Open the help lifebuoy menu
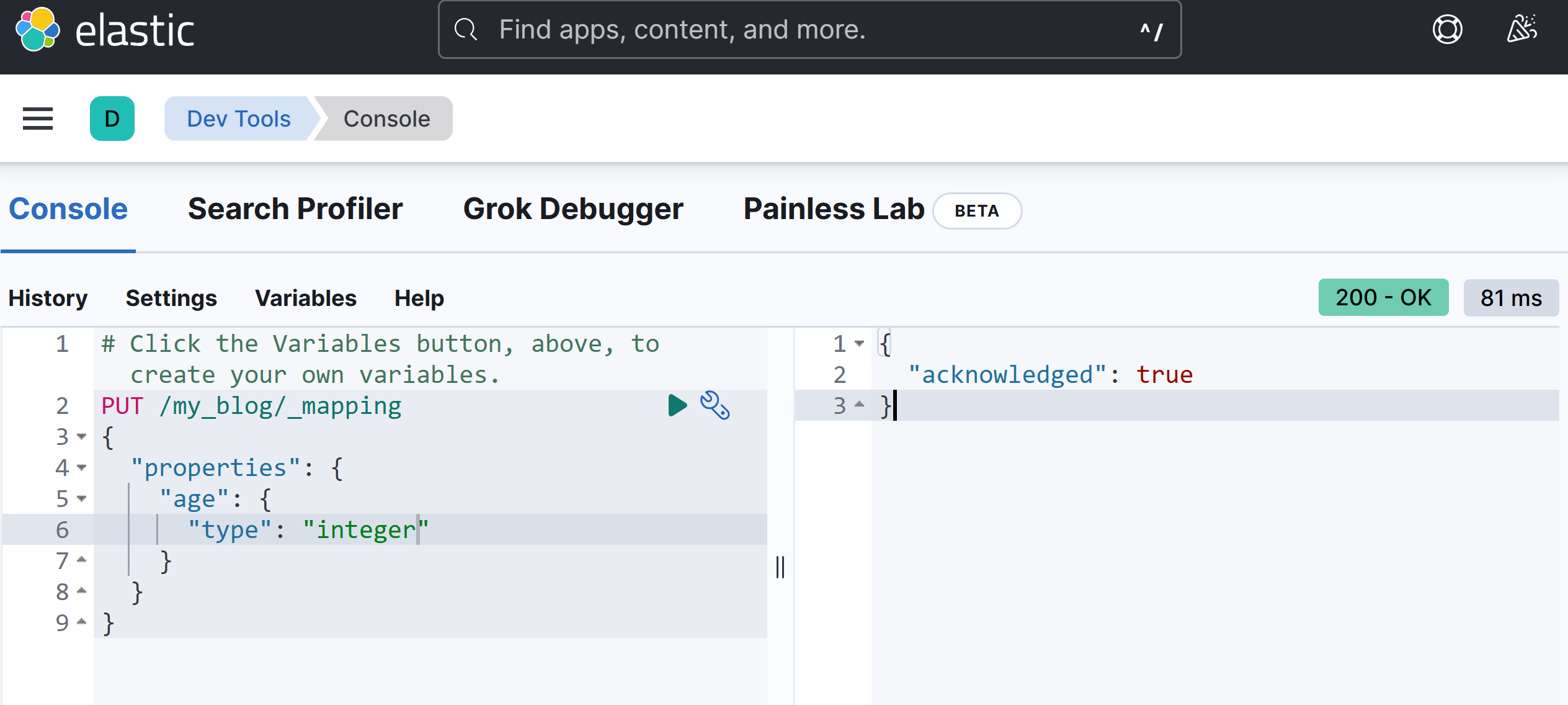1568x705 pixels. coord(1447,30)
